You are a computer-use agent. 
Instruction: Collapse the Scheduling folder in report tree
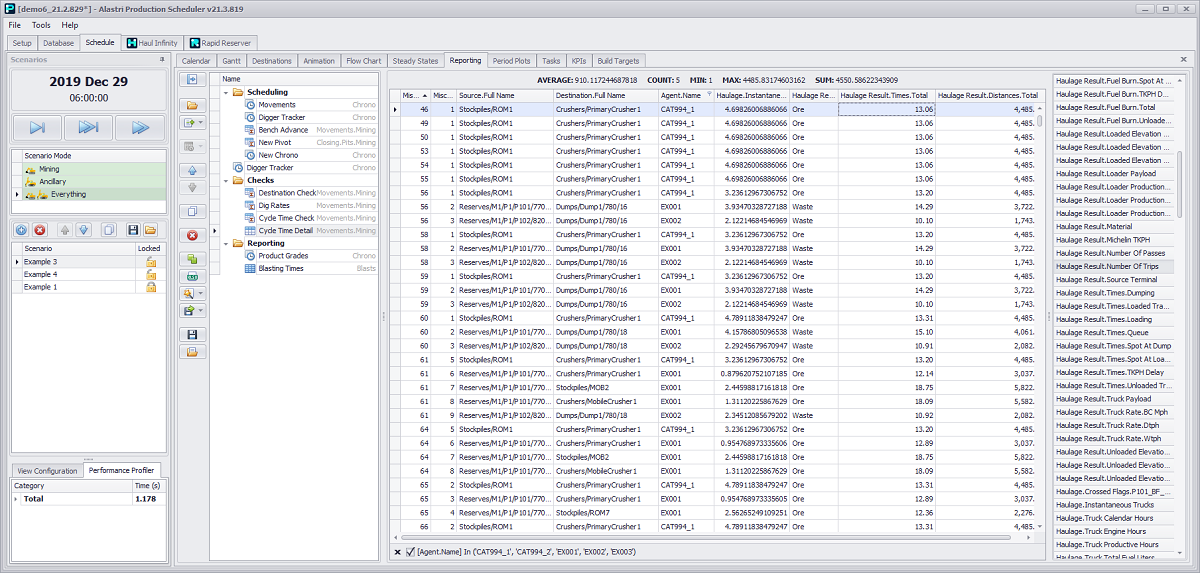click(x=227, y=92)
